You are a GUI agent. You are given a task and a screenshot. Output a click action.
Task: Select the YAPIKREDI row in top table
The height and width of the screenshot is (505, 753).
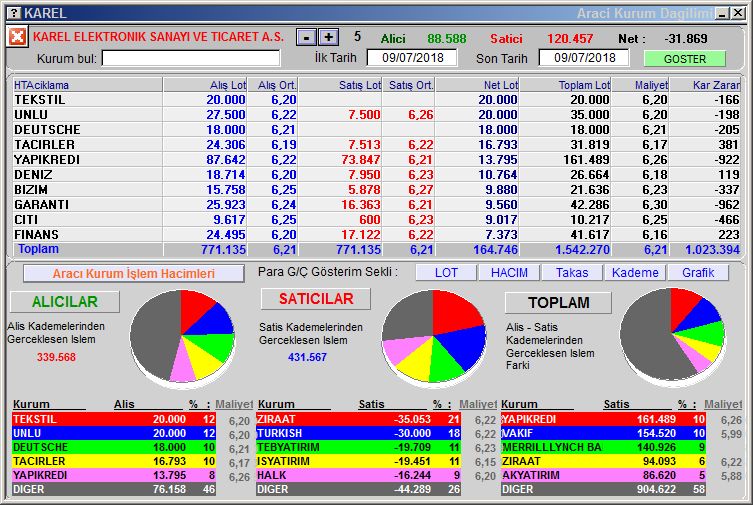pyautogui.click(x=376, y=159)
